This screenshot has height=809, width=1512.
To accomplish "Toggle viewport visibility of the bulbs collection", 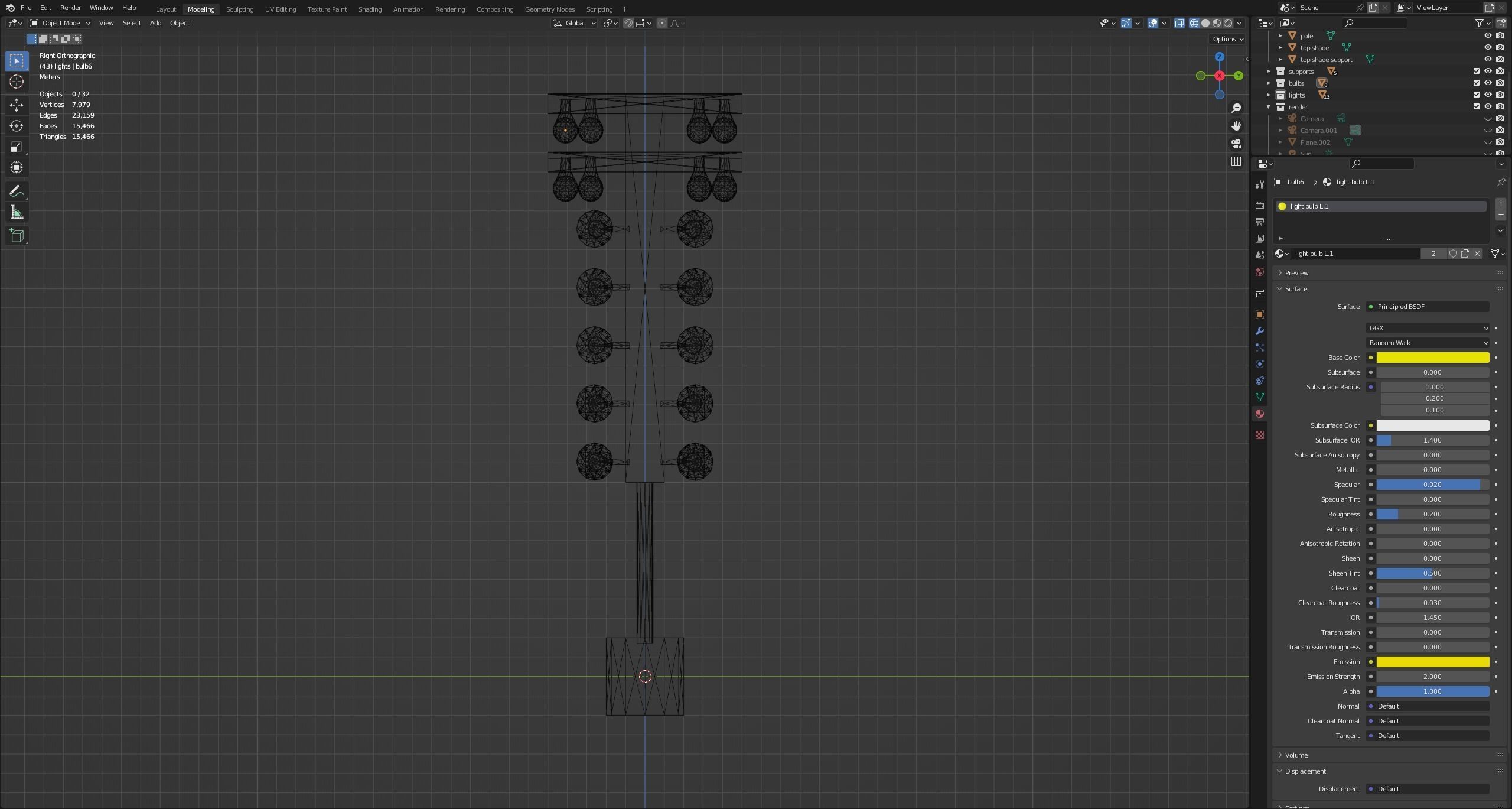I will 1487,83.
